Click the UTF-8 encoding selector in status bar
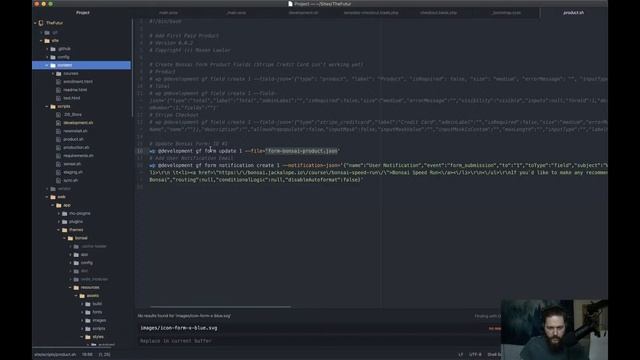Screen dimensions: 640x360 476,355
